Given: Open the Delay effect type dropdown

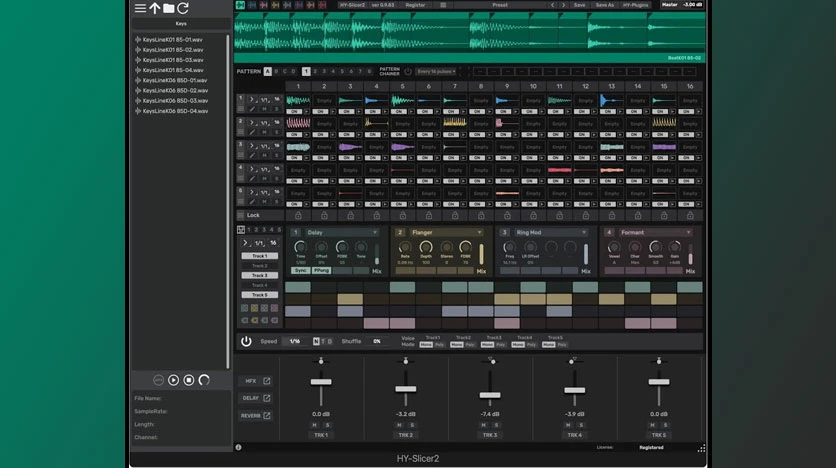Looking at the screenshot, I should [342, 232].
